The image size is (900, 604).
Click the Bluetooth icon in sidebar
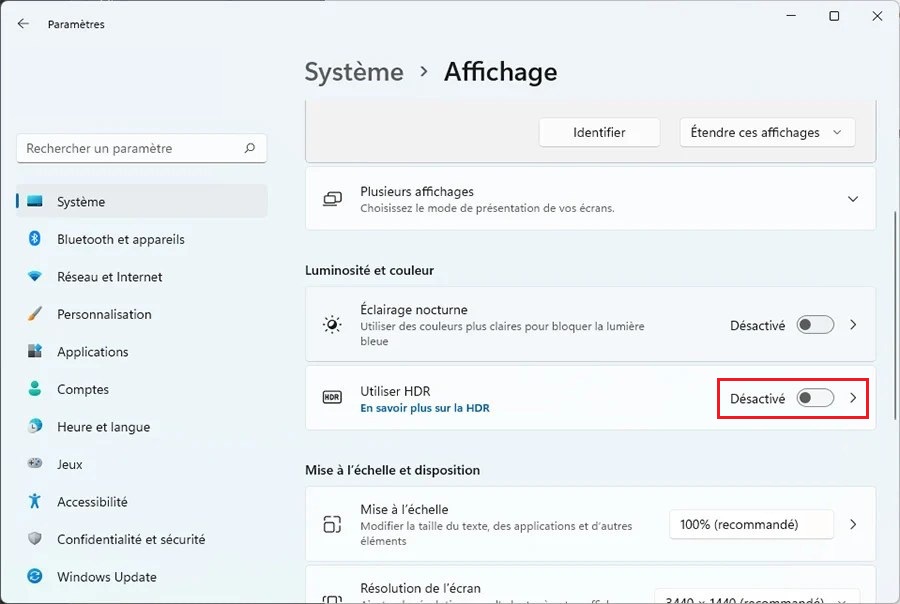pyautogui.click(x=35, y=238)
